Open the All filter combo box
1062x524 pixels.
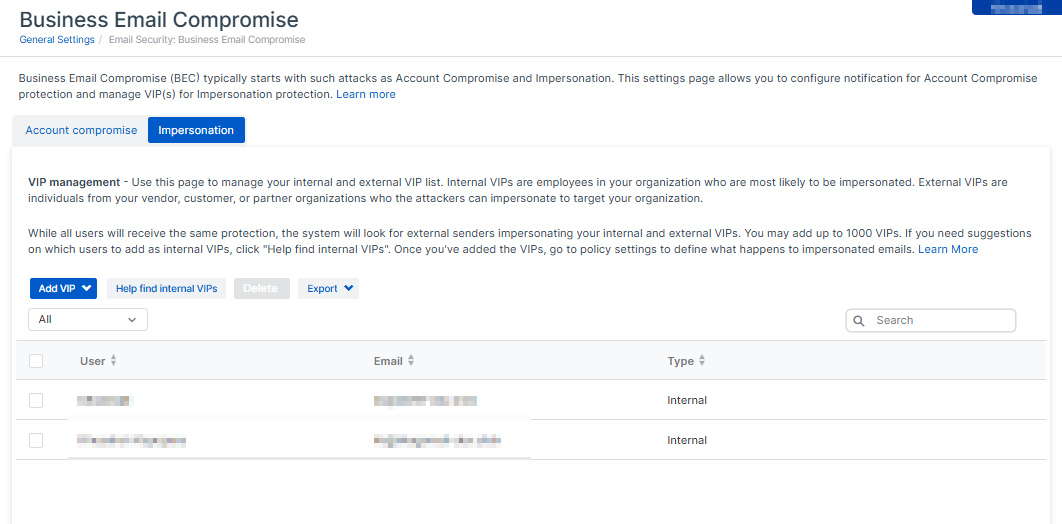point(88,320)
